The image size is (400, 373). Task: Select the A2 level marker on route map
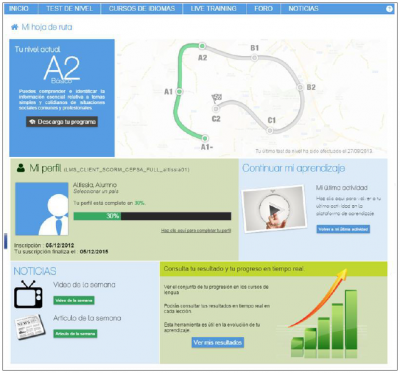point(202,46)
